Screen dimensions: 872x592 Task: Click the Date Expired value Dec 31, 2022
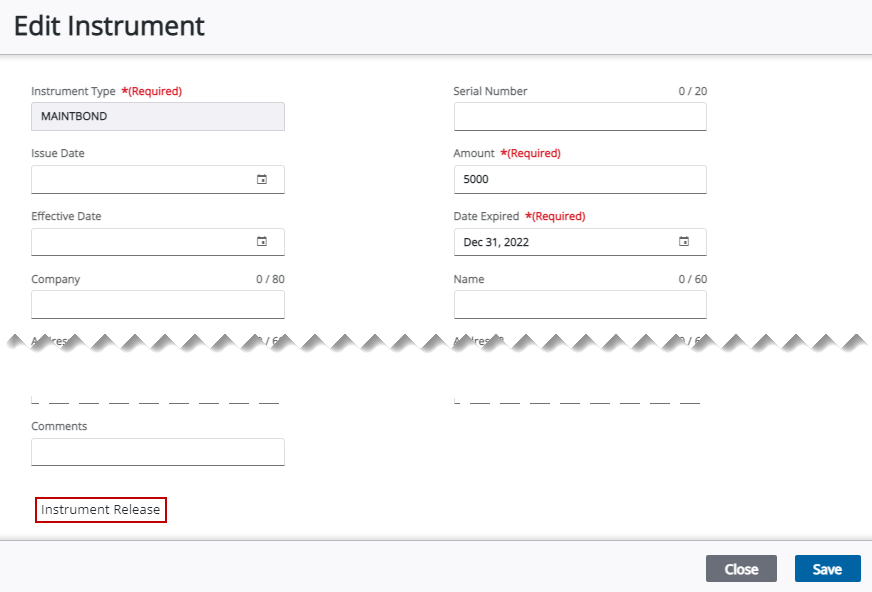click(x=497, y=242)
